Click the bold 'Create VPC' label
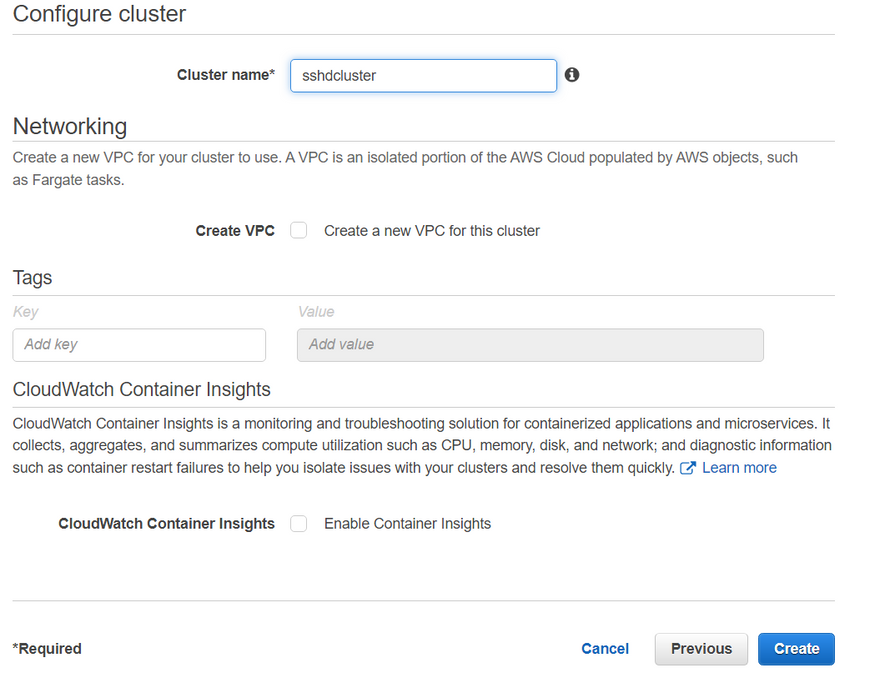The width and height of the screenshot is (880, 682). click(235, 231)
